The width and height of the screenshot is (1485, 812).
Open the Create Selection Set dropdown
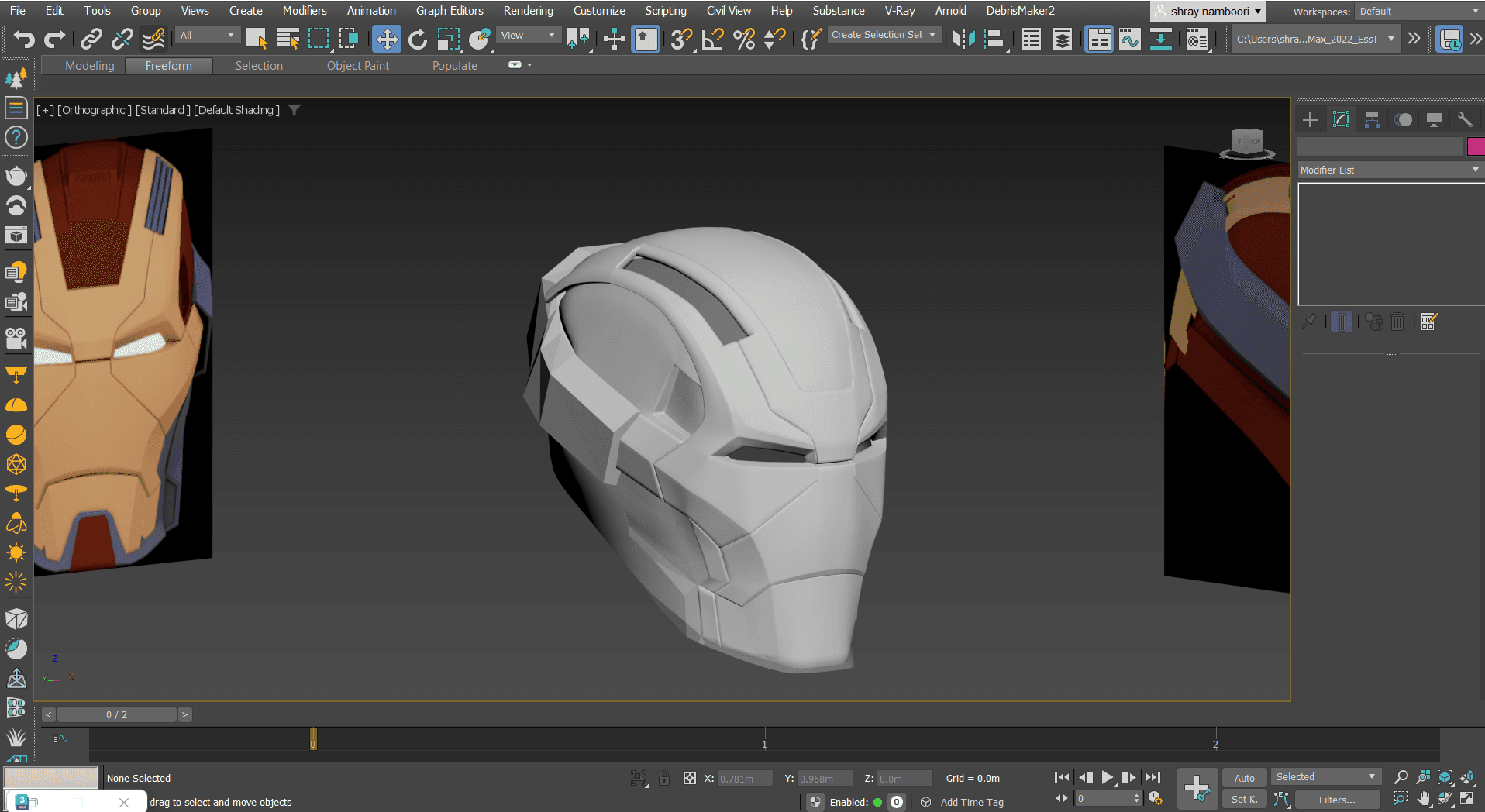pos(884,35)
